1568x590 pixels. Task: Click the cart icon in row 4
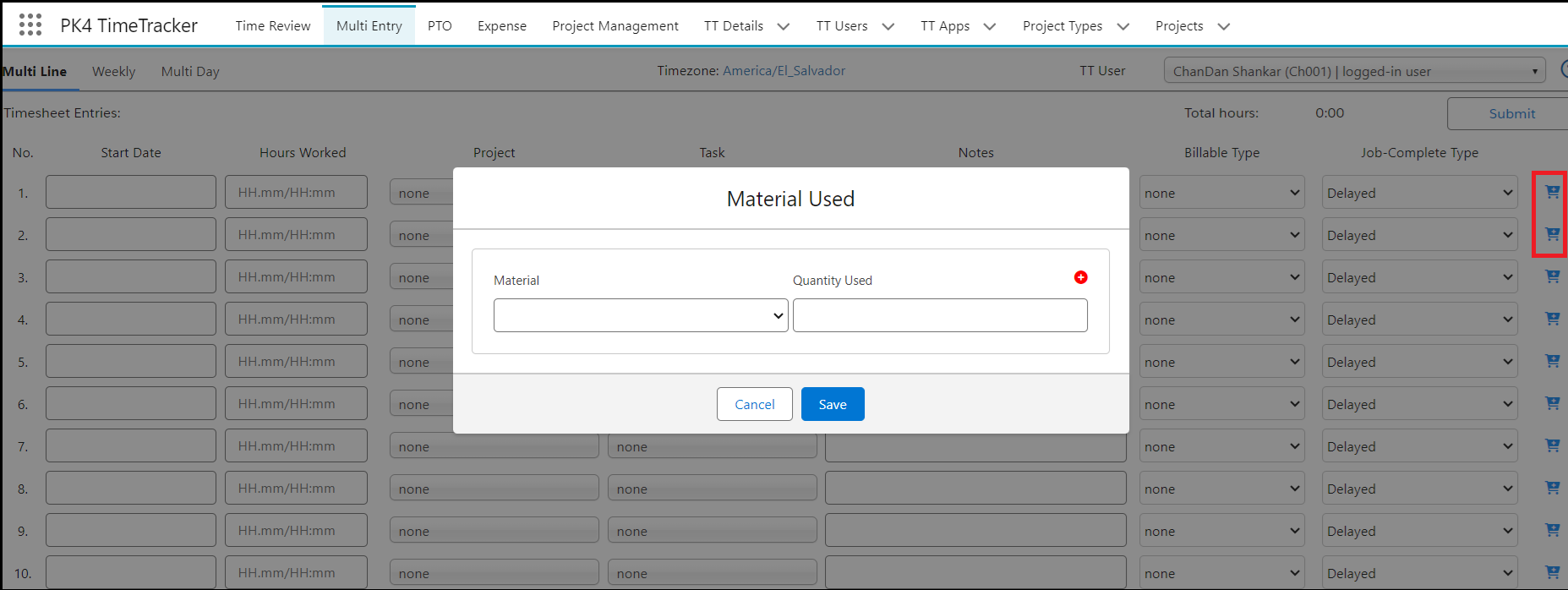click(x=1552, y=319)
